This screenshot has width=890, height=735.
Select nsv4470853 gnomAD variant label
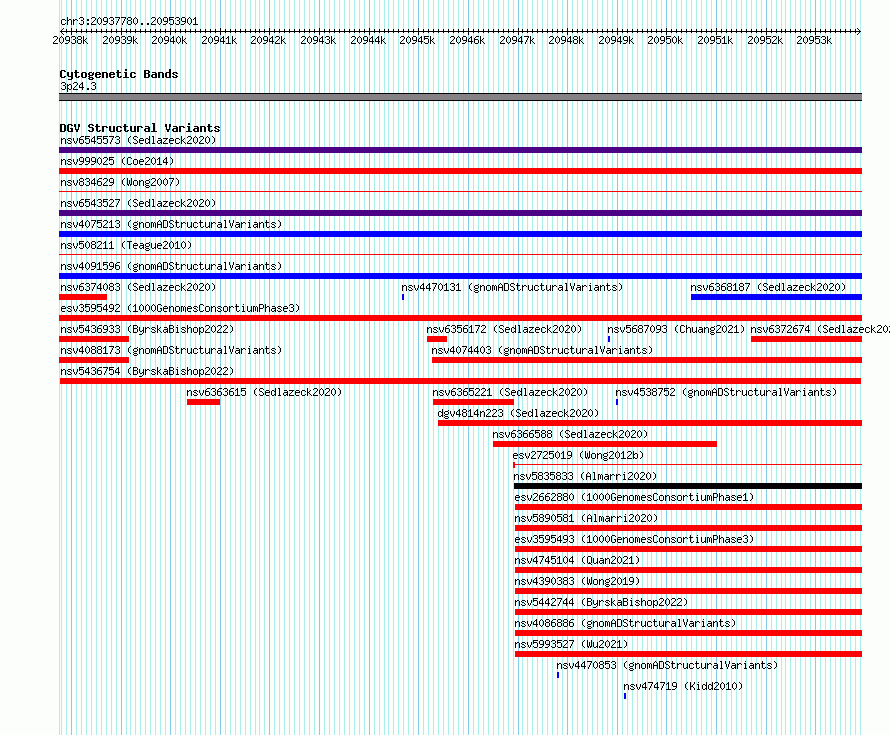tap(667, 665)
